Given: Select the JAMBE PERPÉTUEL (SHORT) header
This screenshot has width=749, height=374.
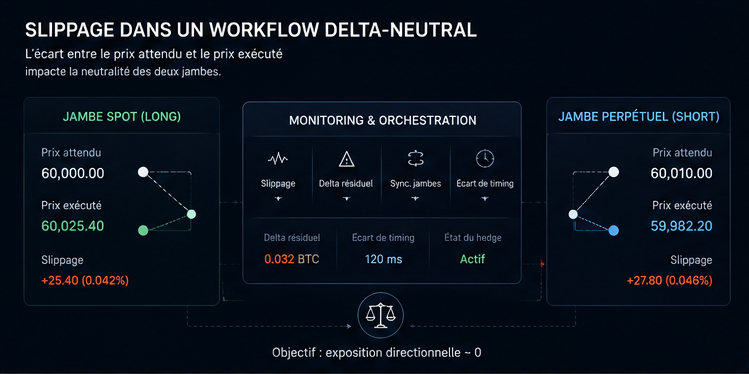Looking at the screenshot, I should tap(638, 117).
